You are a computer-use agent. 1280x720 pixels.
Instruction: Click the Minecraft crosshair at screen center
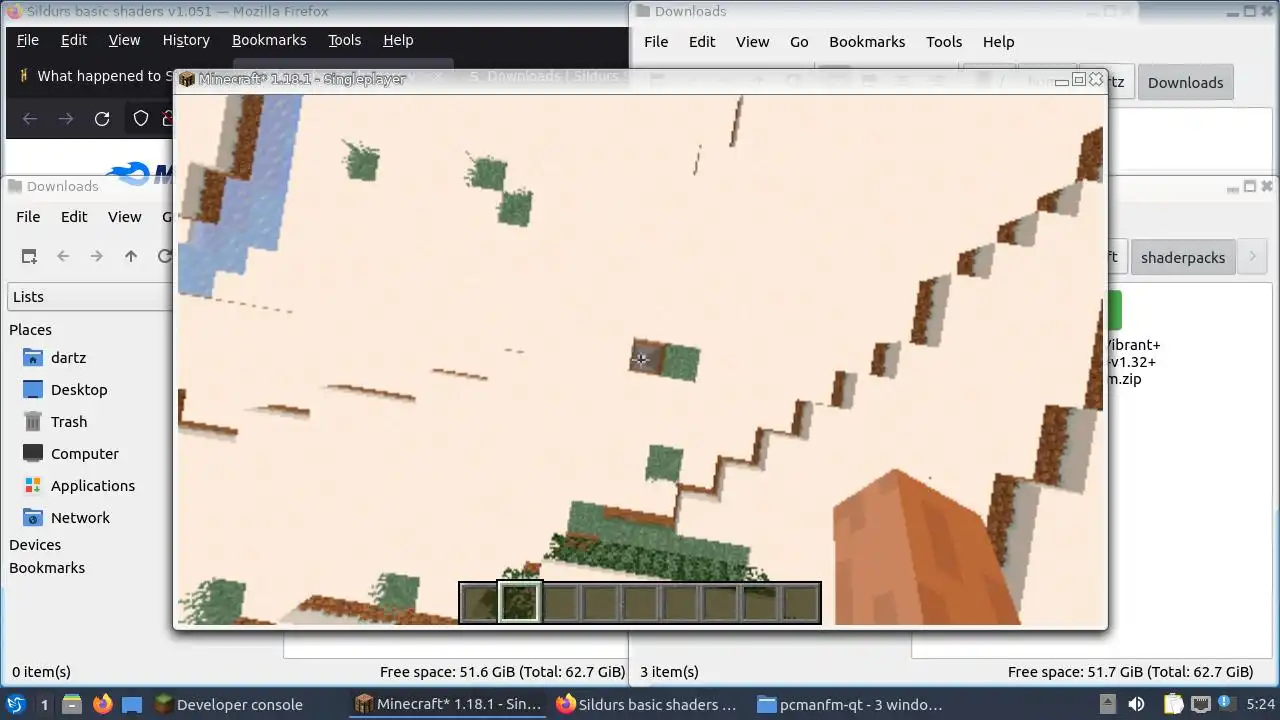640,359
